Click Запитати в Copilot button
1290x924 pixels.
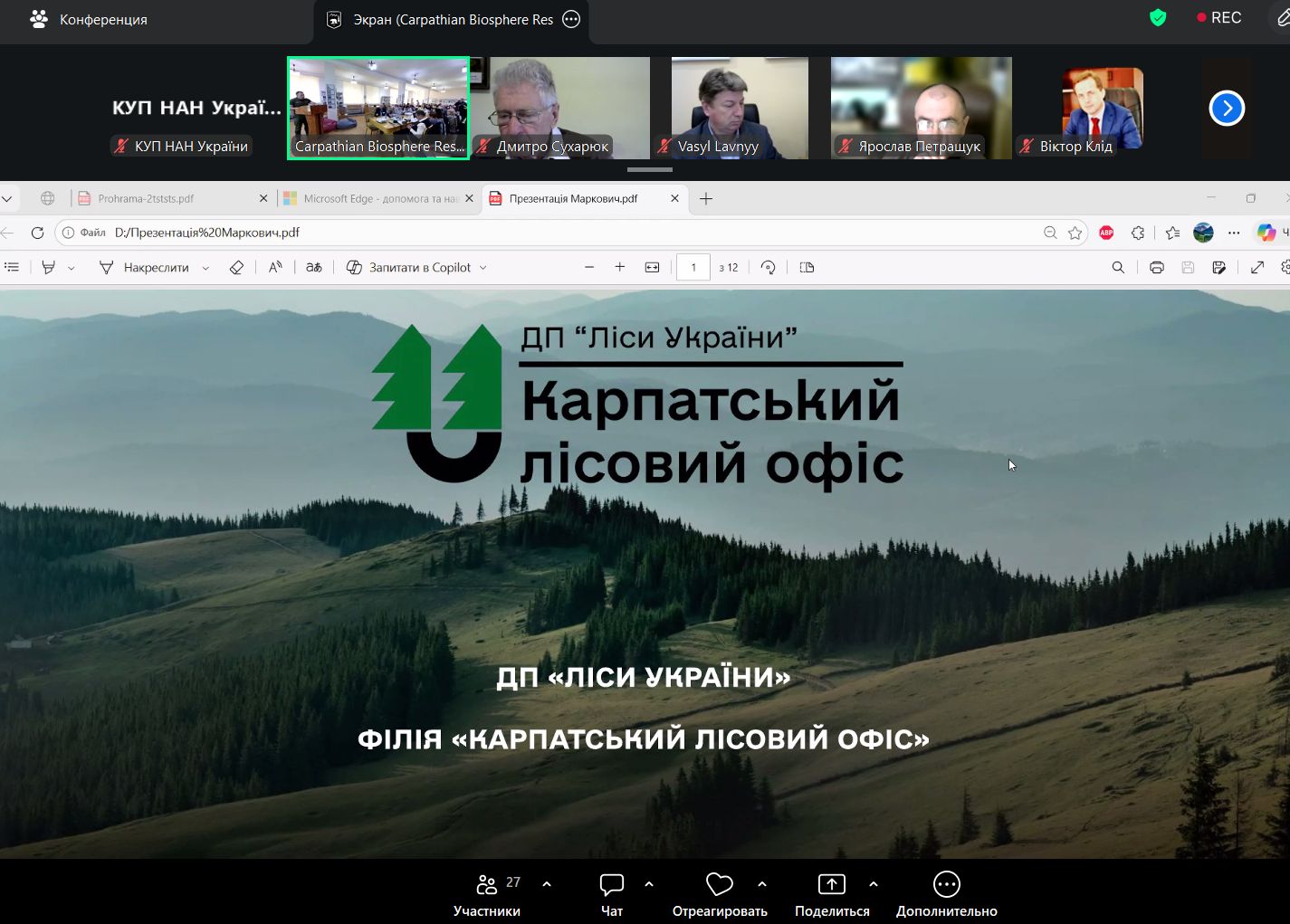[409, 267]
